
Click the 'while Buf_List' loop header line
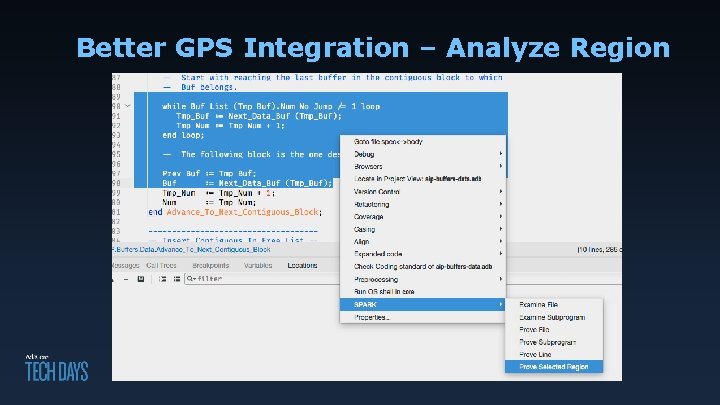pyautogui.click(x=271, y=107)
